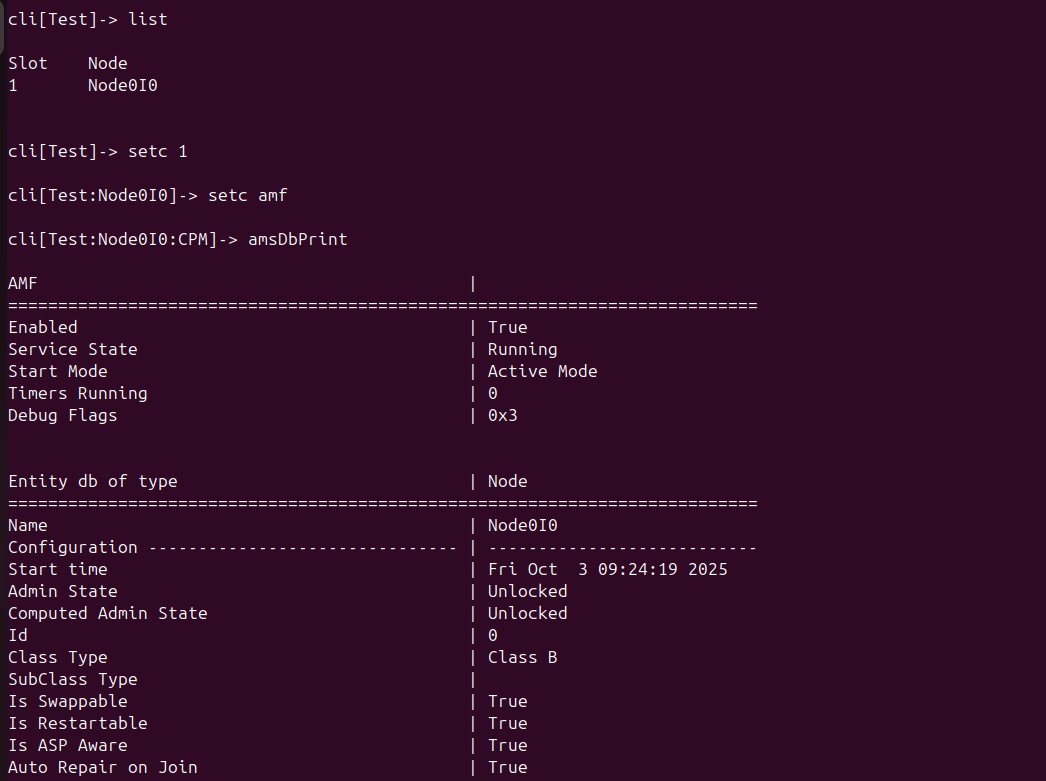1046x781 pixels.
Task: Select the "Class B" Class Type value
Action: tap(522, 657)
